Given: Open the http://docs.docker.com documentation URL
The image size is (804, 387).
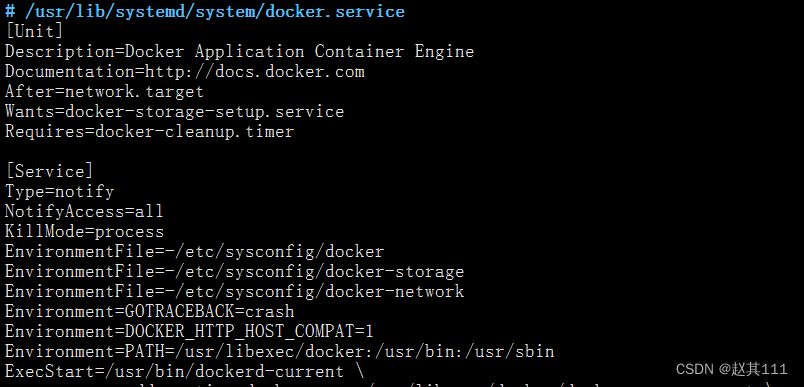Looking at the screenshot, I should click(x=255, y=71).
